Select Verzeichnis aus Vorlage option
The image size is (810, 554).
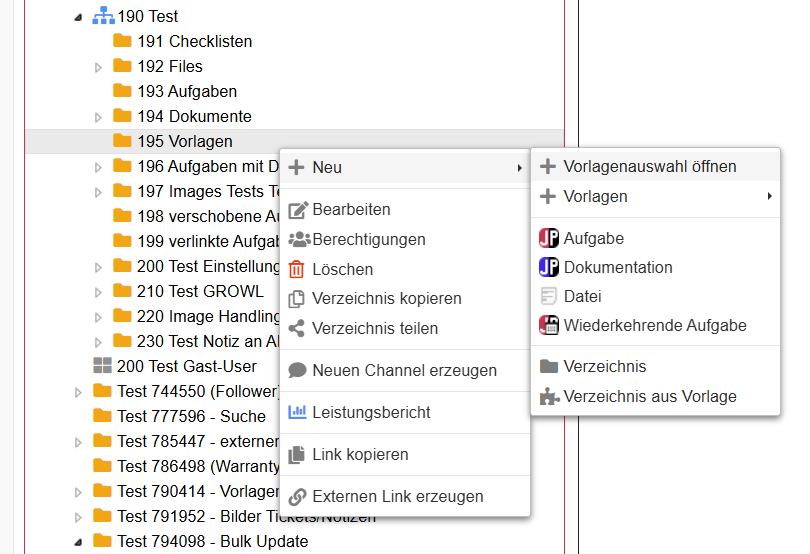point(650,396)
